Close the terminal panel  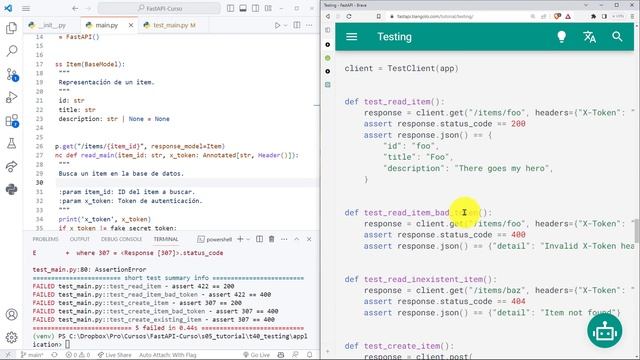(x=309, y=239)
